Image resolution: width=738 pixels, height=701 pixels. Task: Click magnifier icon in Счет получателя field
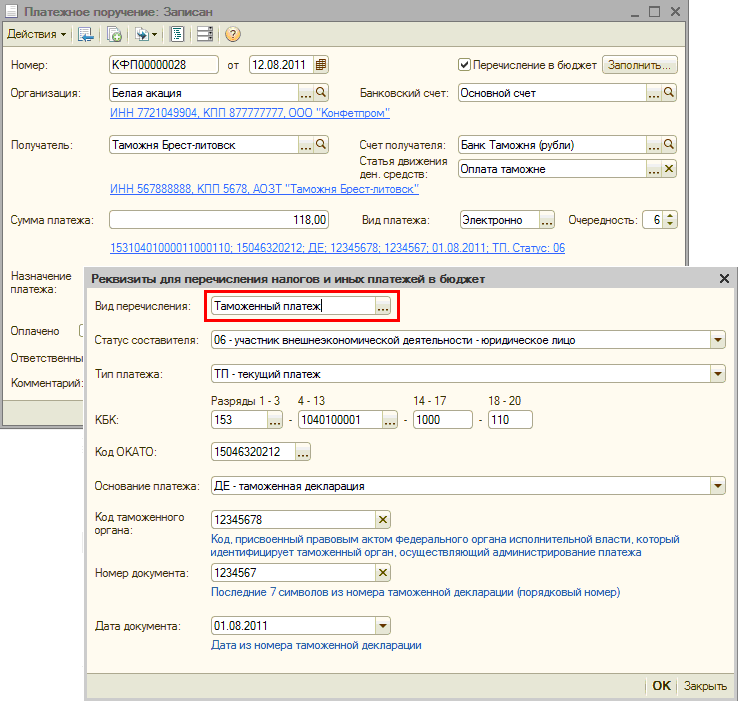point(668,145)
